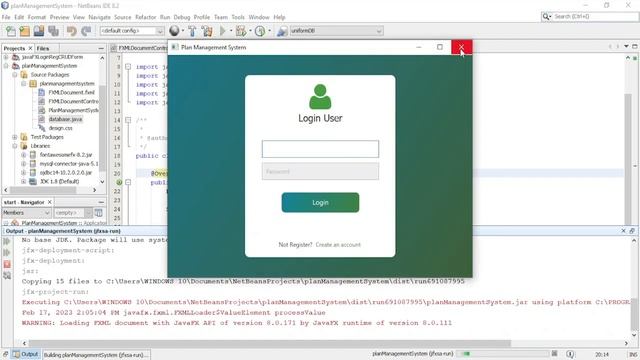Close the Navigator panel with its X

click(x=49, y=202)
